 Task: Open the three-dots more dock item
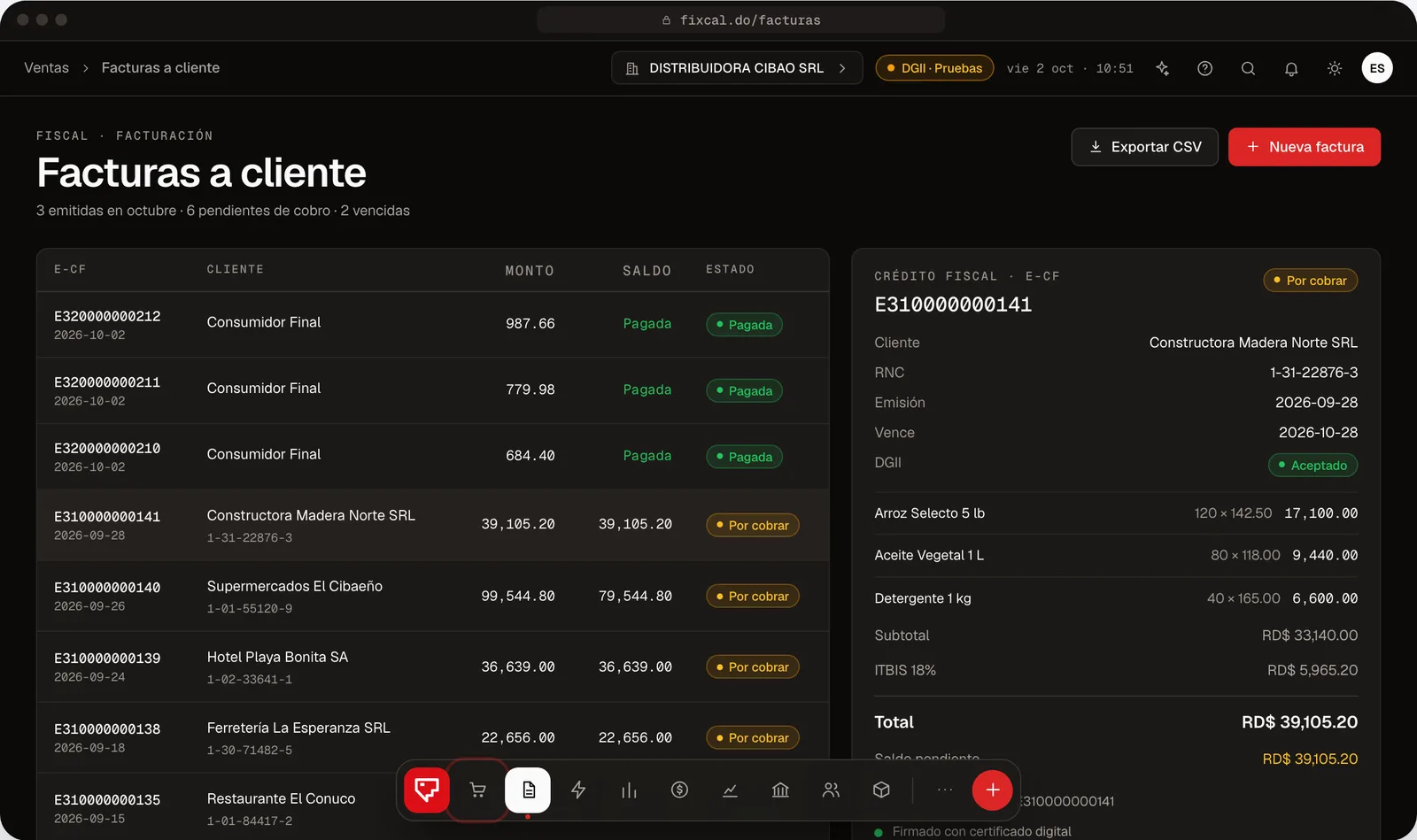945,790
